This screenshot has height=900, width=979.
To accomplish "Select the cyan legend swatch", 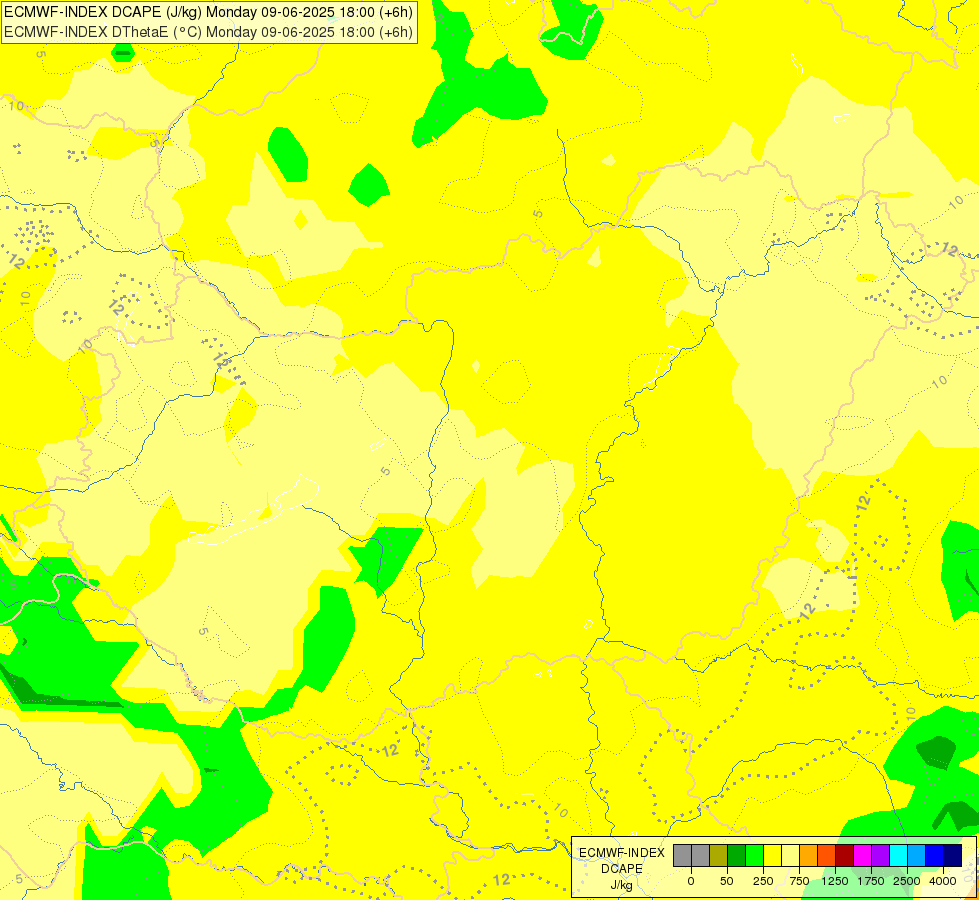I will click(x=898, y=856).
